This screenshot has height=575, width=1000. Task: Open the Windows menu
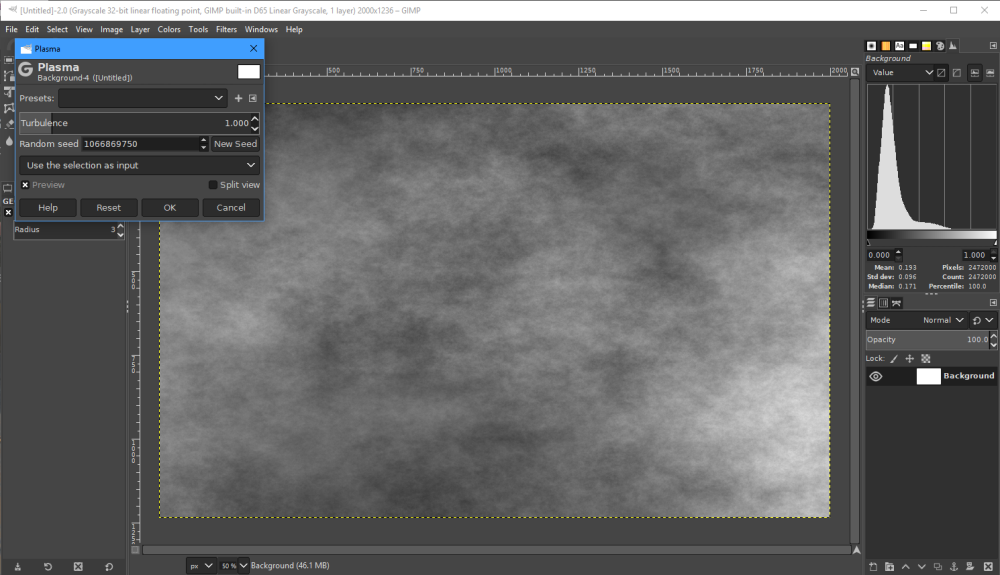pyautogui.click(x=261, y=29)
